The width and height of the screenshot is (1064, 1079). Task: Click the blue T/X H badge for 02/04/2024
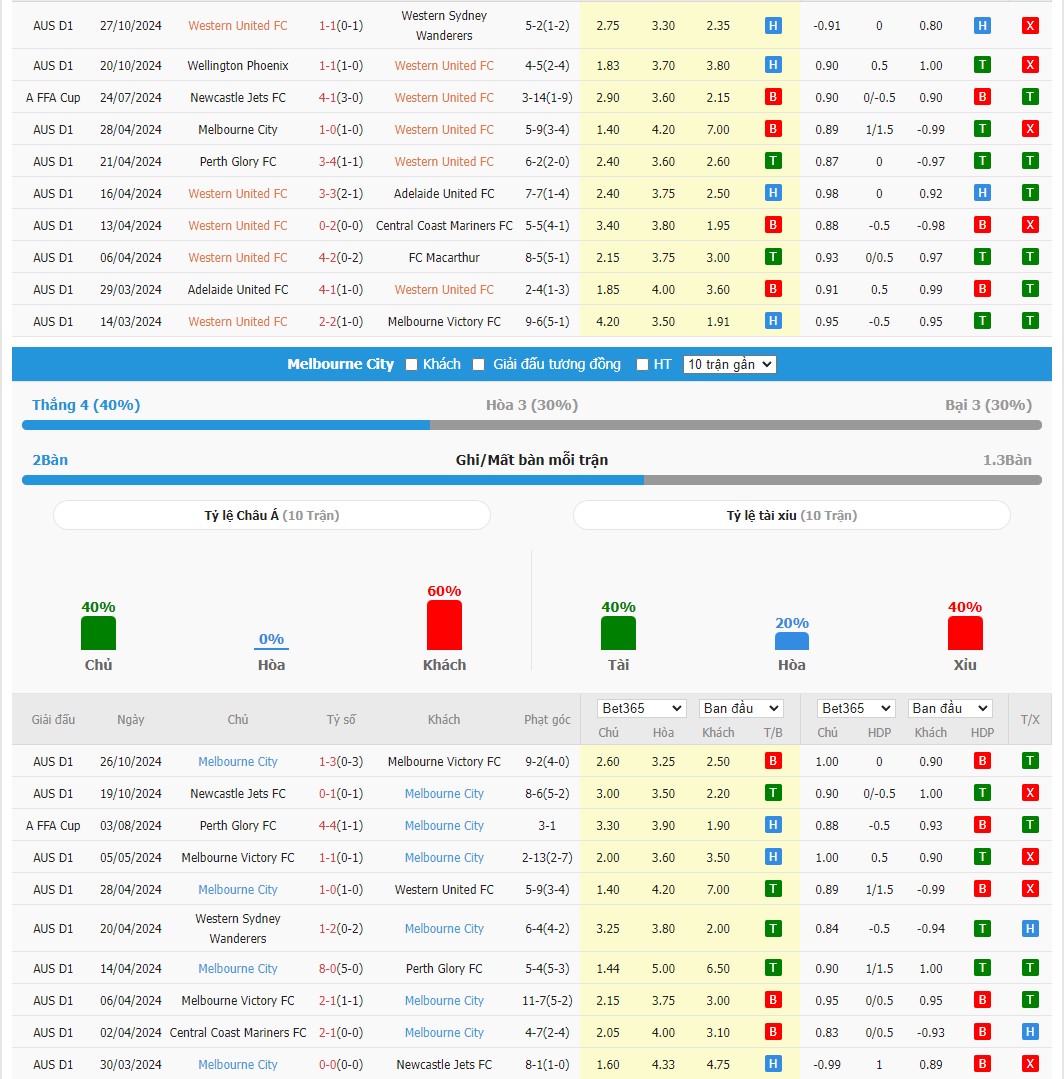pyautogui.click(x=1030, y=1032)
